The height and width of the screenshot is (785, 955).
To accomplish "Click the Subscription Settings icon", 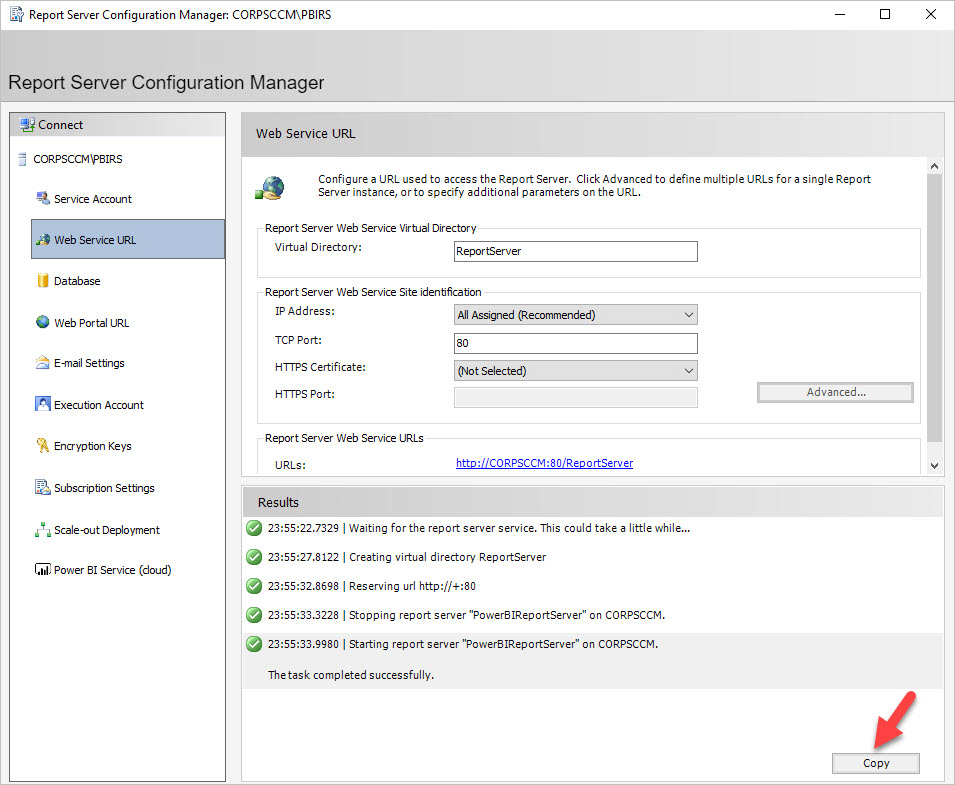I will point(43,487).
